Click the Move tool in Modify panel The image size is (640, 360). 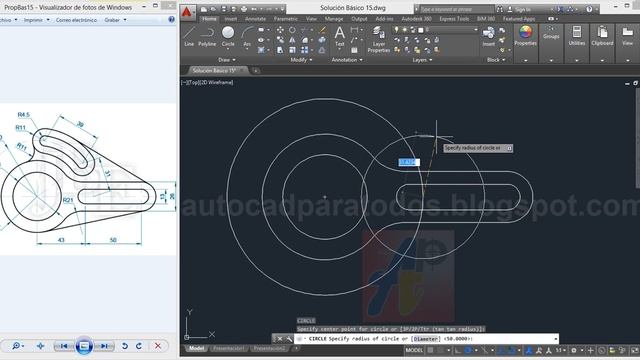(x=280, y=30)
